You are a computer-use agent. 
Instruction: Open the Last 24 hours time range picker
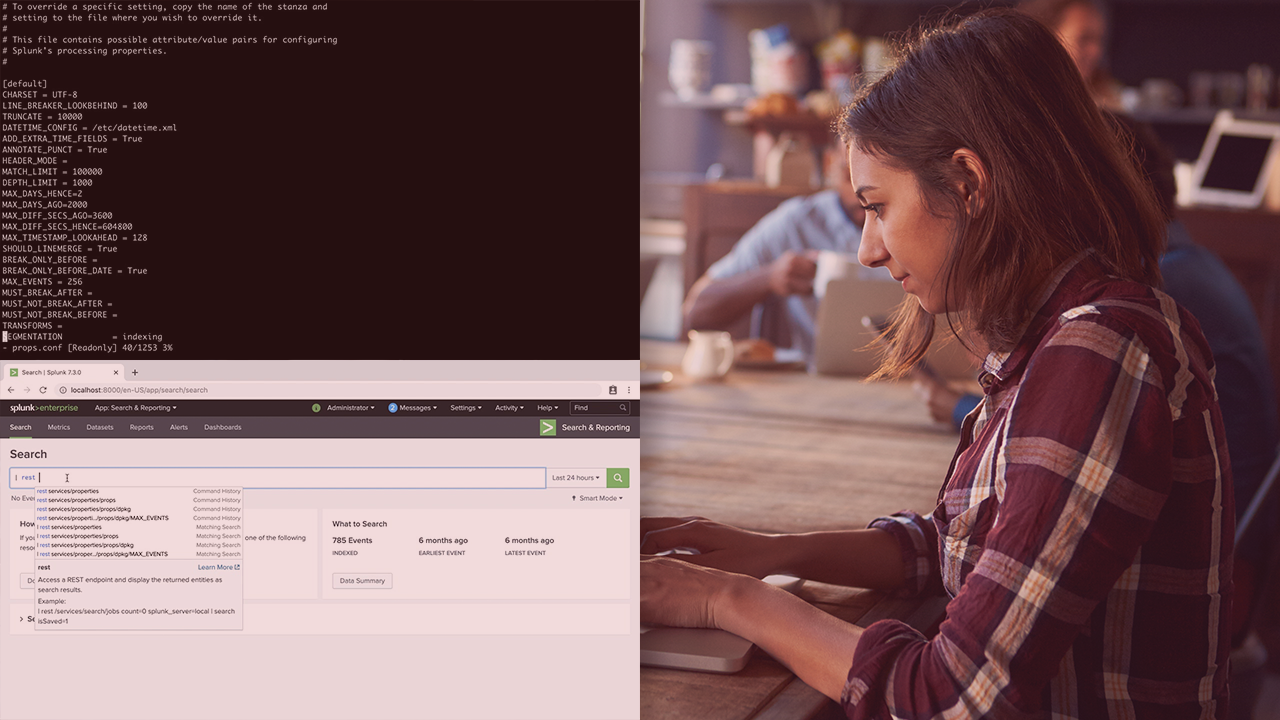point(576,478)
